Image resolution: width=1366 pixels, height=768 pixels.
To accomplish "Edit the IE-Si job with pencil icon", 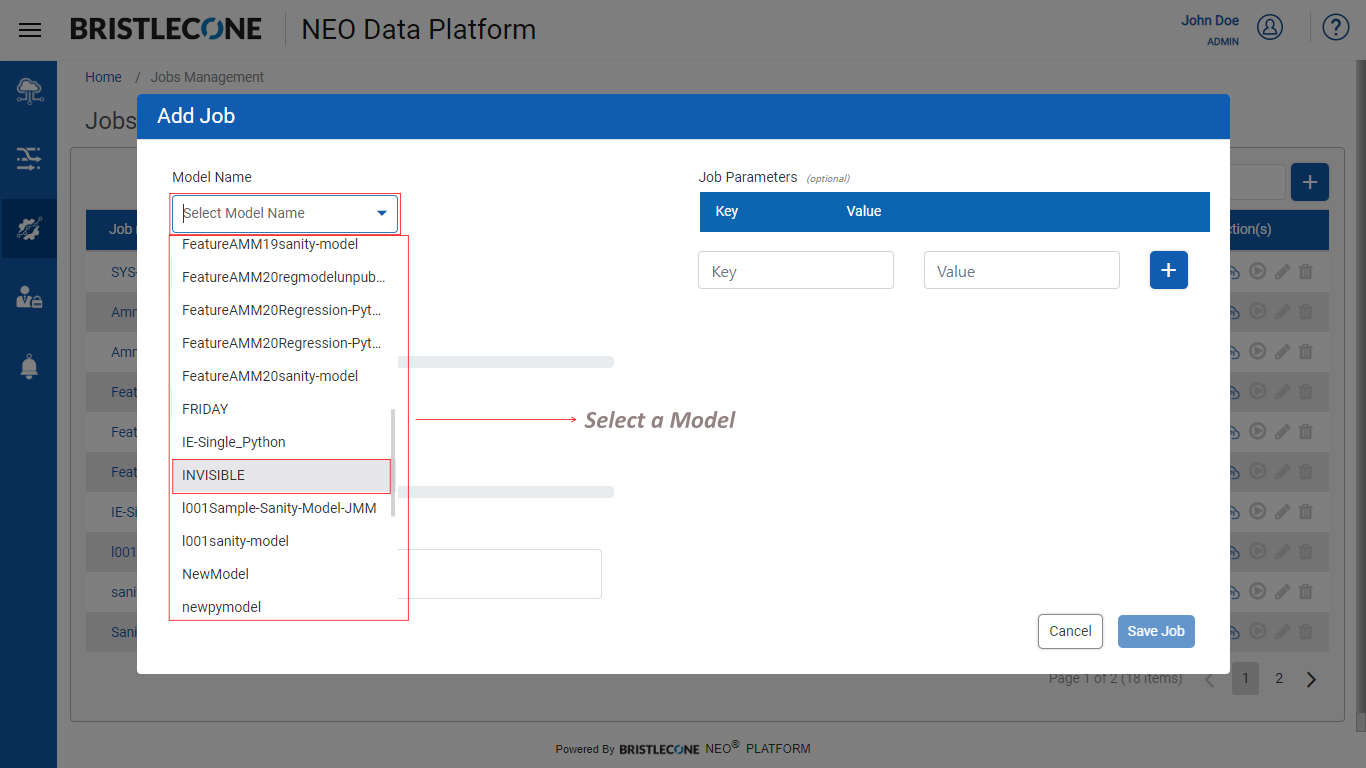I will coord(1282,511).
